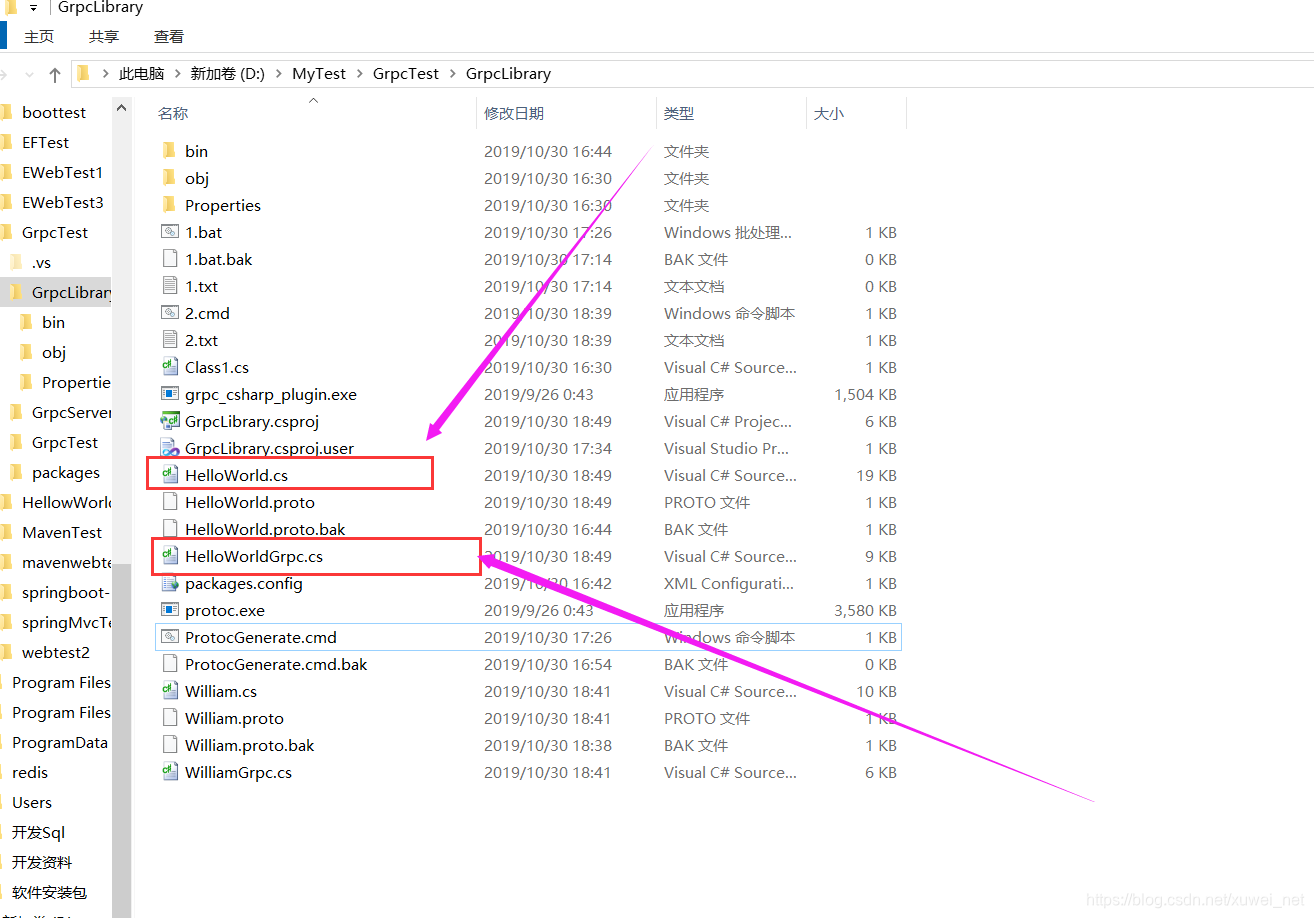Click the 1,504 KB size value
The image size is (1314, 918).
pyautogui.click(x=865, y=394)
